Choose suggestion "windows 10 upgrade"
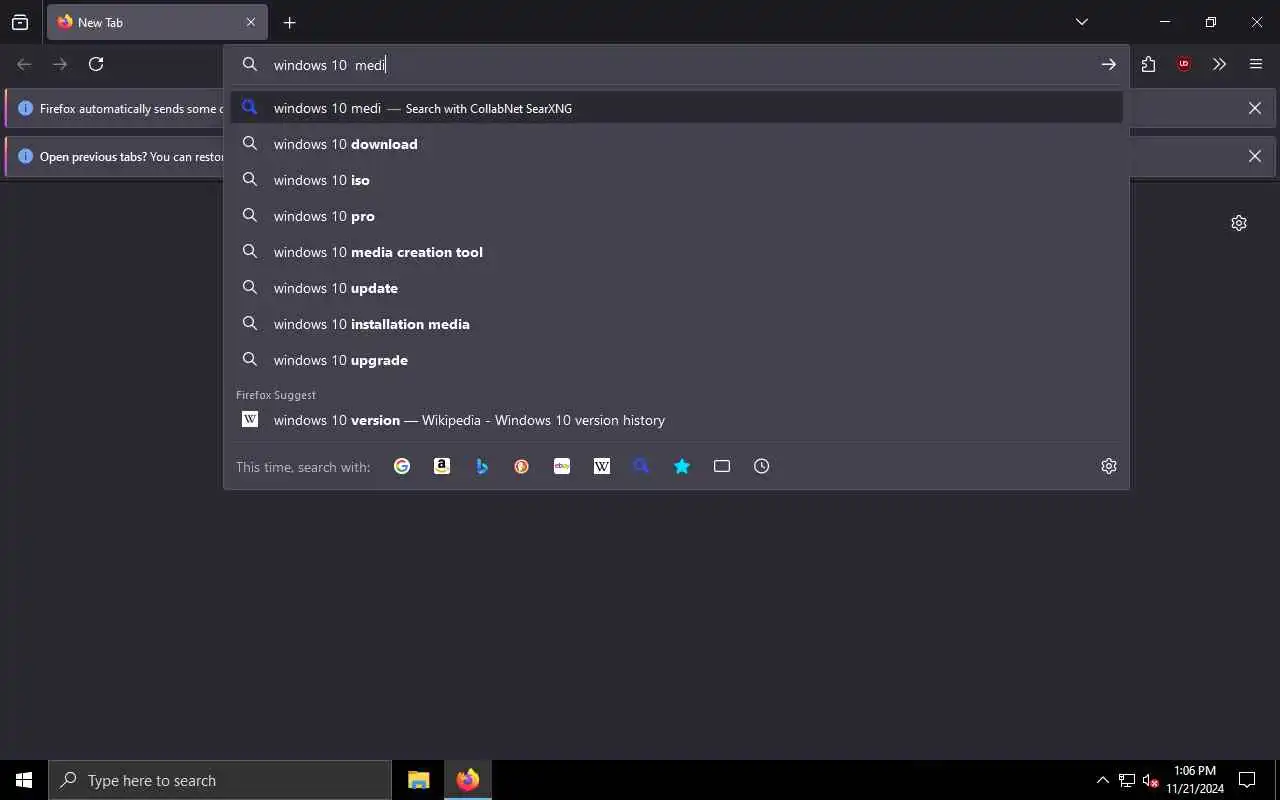Screen dimensions: 1280x800 point(676,360)
